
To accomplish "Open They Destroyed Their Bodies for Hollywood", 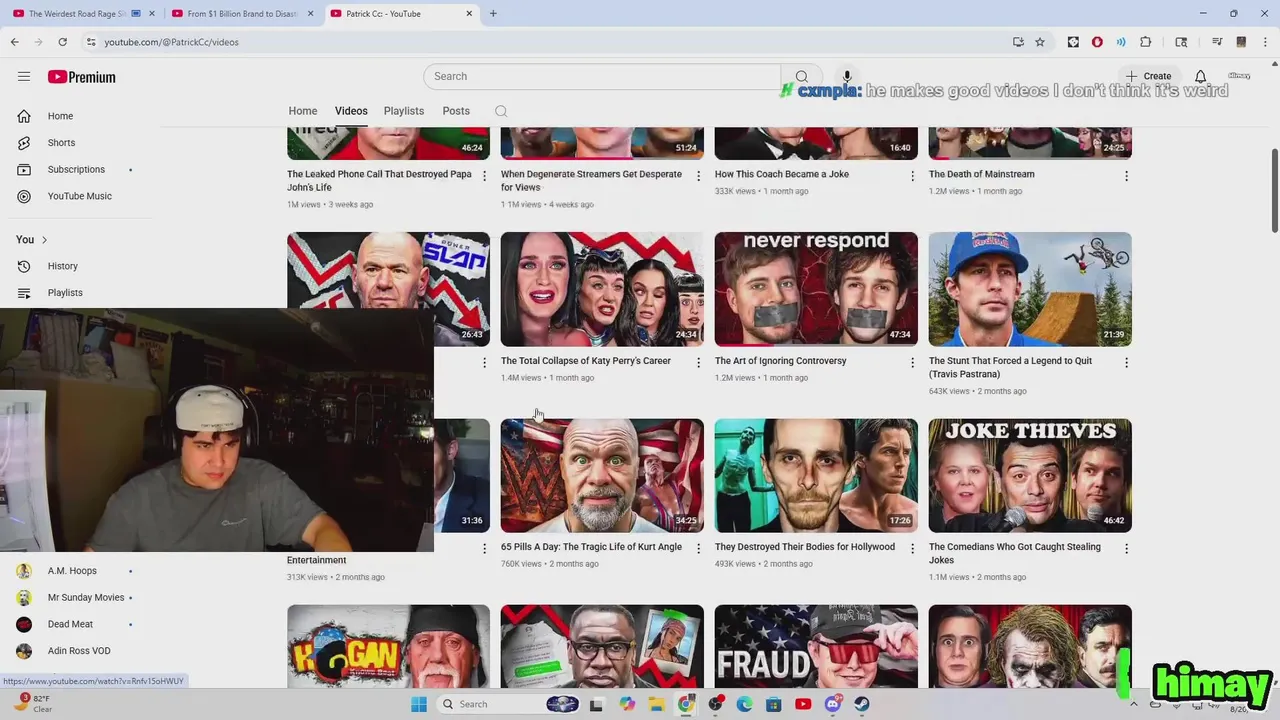I will [x=805, y=547].
